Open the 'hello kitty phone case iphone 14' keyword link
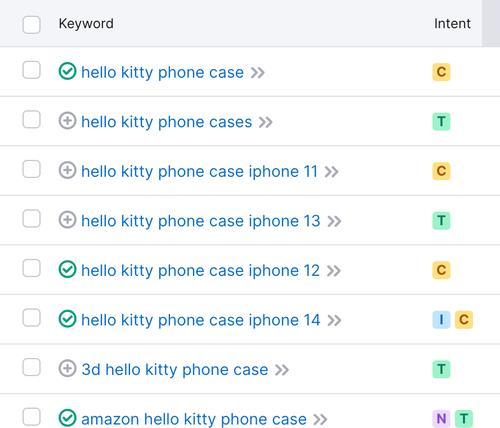 point(201,320)
